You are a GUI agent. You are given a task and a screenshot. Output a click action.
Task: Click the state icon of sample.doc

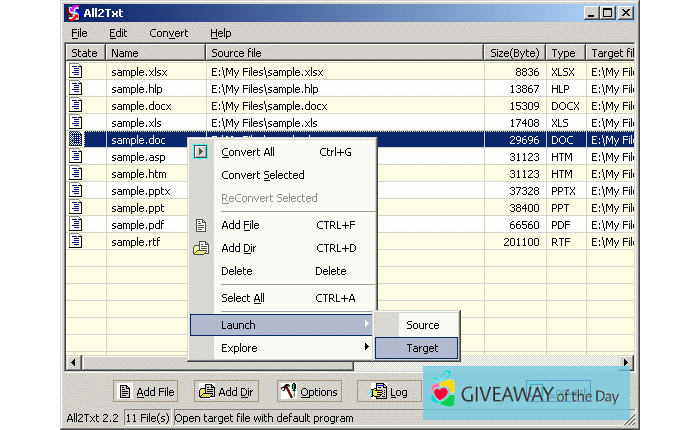click(75, 140)
